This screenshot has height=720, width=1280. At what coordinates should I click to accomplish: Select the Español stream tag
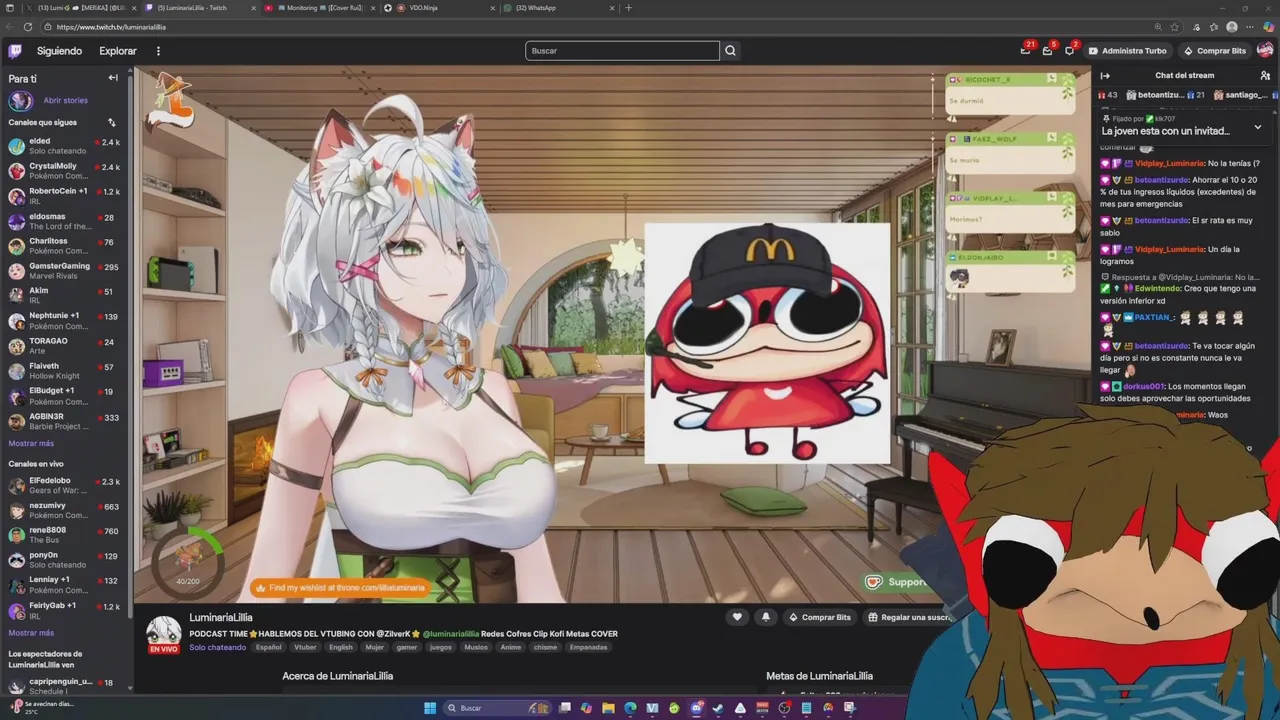[x=269, y=647]
